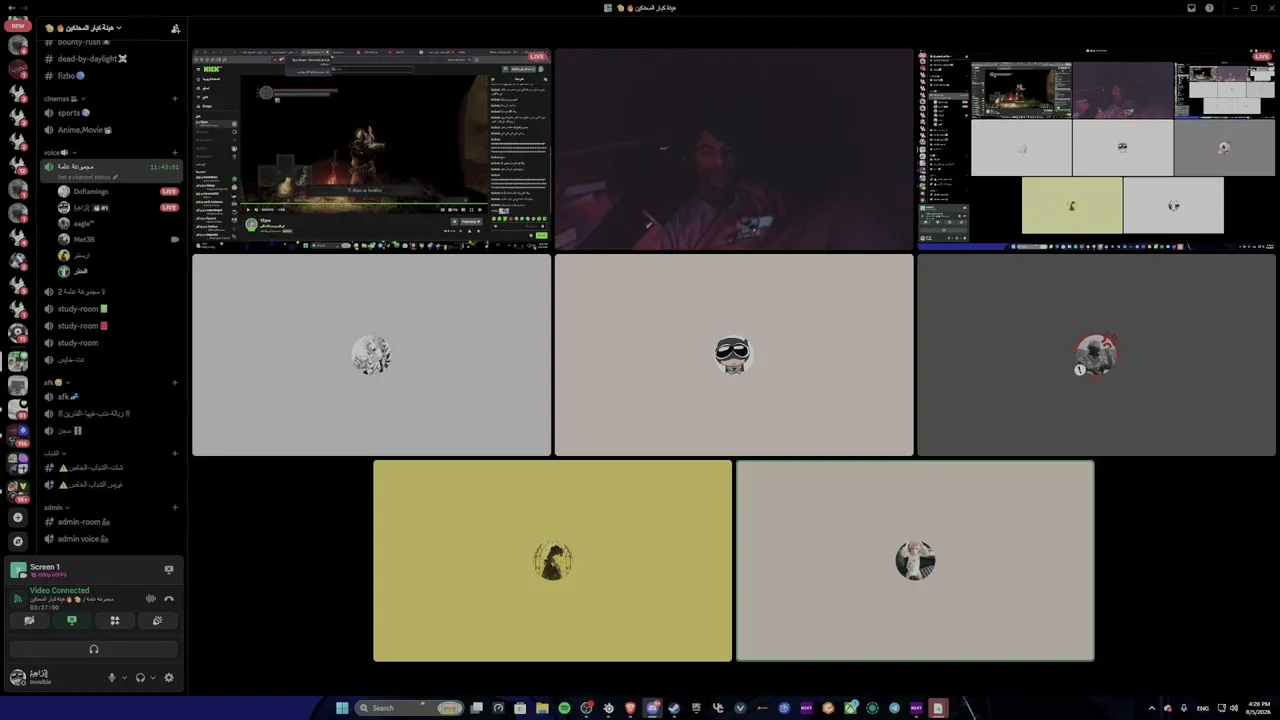Collapse the cinemas category
Image resolution: width=1280 pixels, height=720 pixels.
click(65, 99)
